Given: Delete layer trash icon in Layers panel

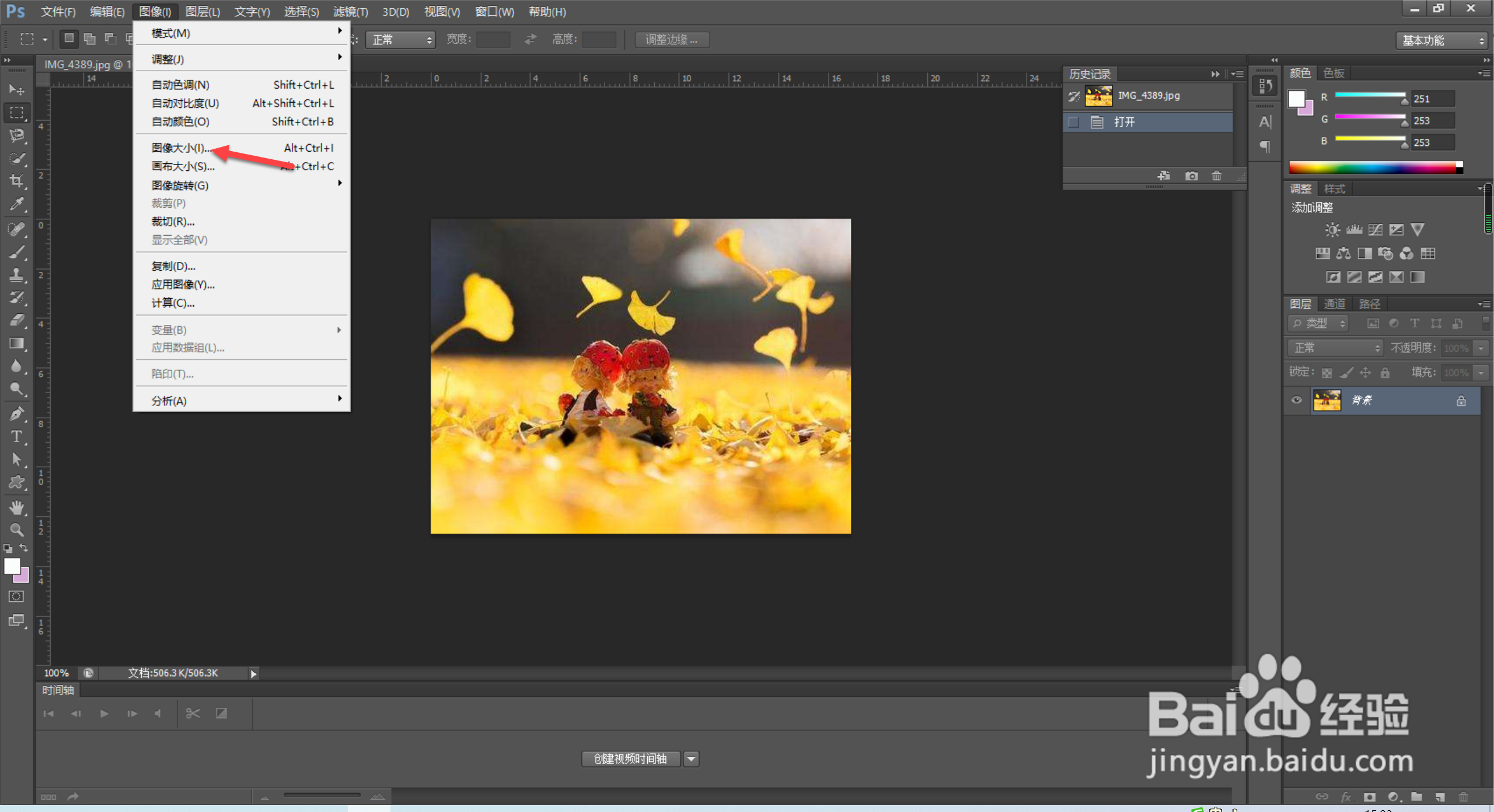Looking at the screenshot, I should coord(1463,797).
